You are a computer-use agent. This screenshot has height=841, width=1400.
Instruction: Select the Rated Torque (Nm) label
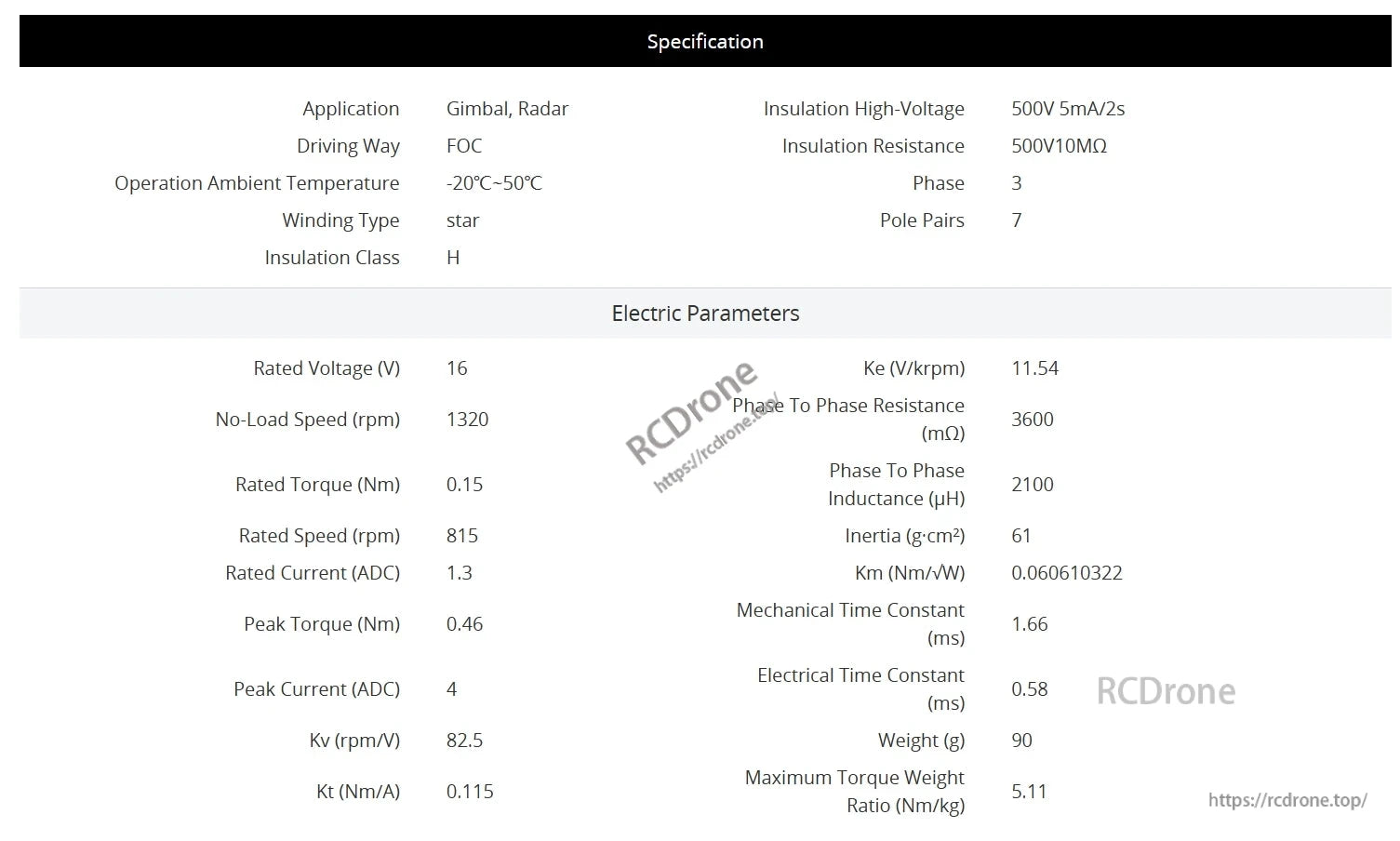click(317, 485)
